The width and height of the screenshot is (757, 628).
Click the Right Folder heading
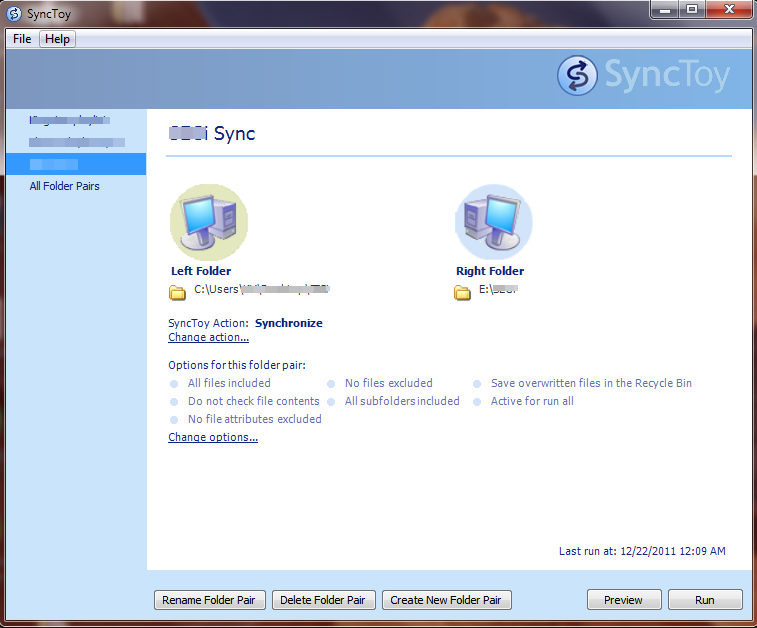click(490, 271)
